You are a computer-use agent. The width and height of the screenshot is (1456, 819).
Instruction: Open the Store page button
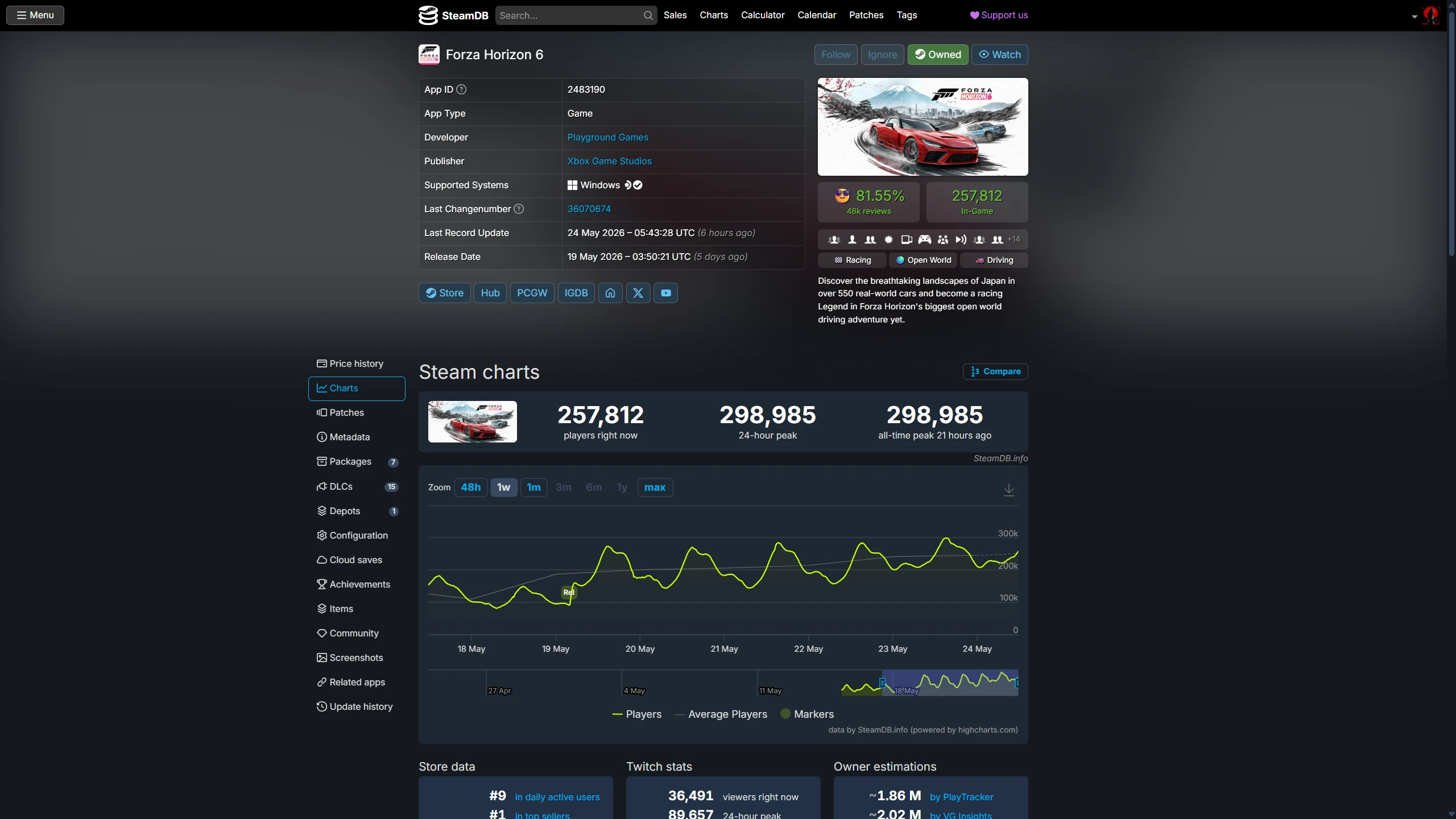tap(445, 293)
